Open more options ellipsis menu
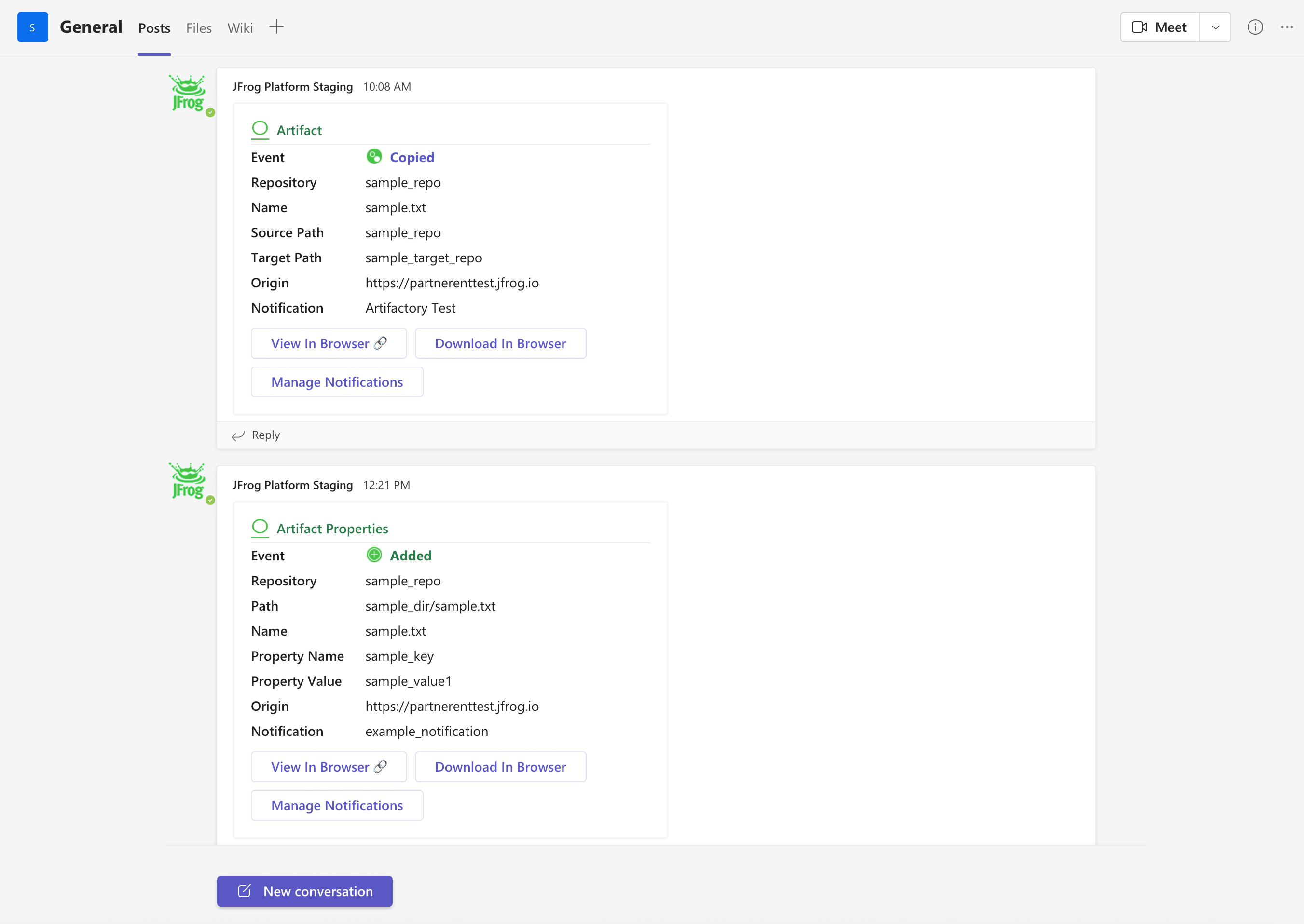The image size is (1304, 924). [1286, 27]
